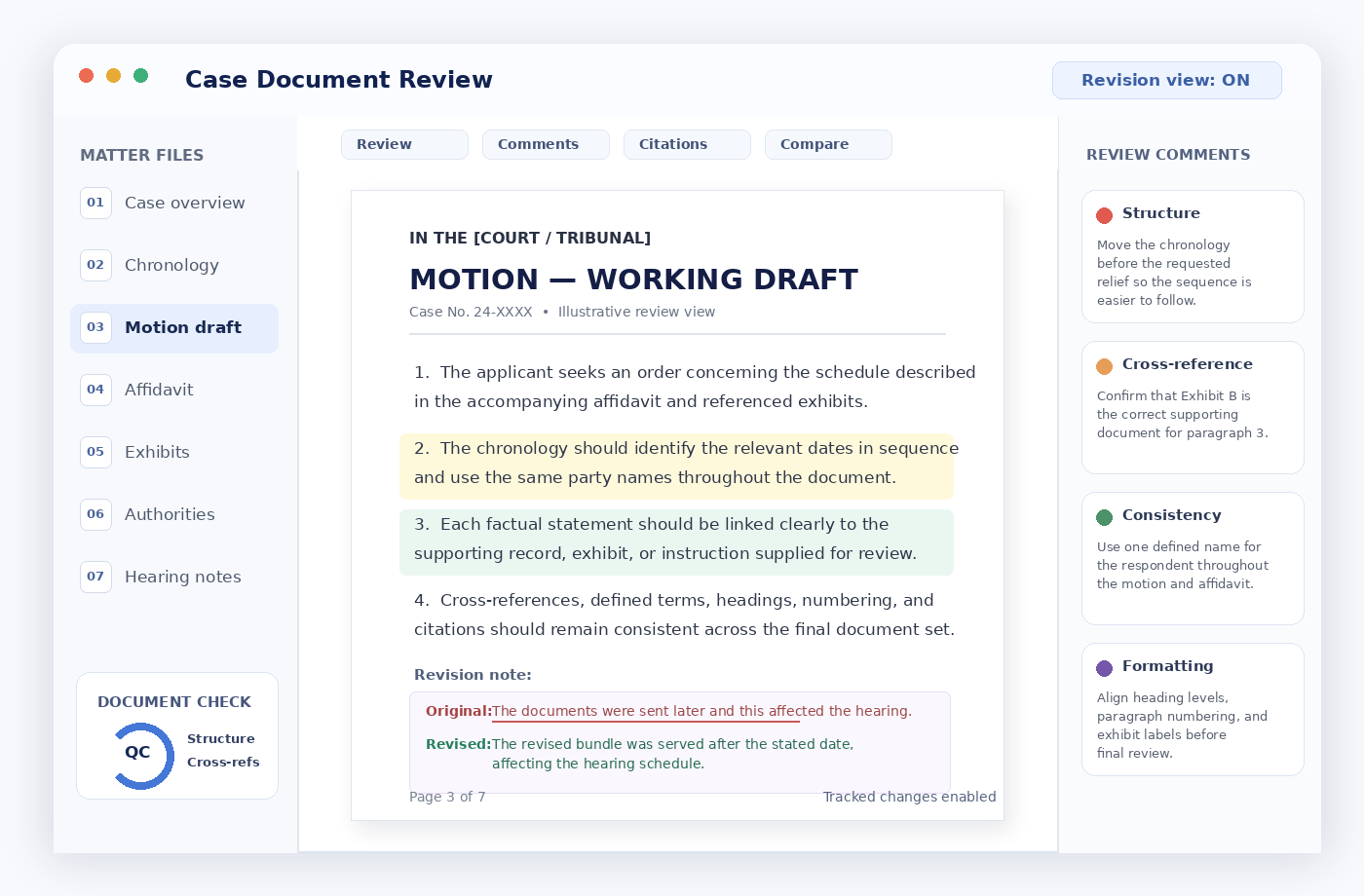Screen dimensions: 1364x896
Task: Click the green Revised text line
Action: tap(672, 754)
